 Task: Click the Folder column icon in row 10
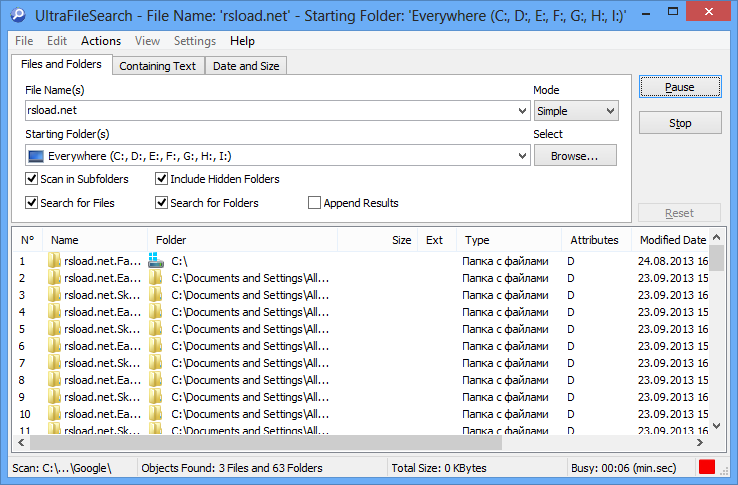[x=156, y=413]
